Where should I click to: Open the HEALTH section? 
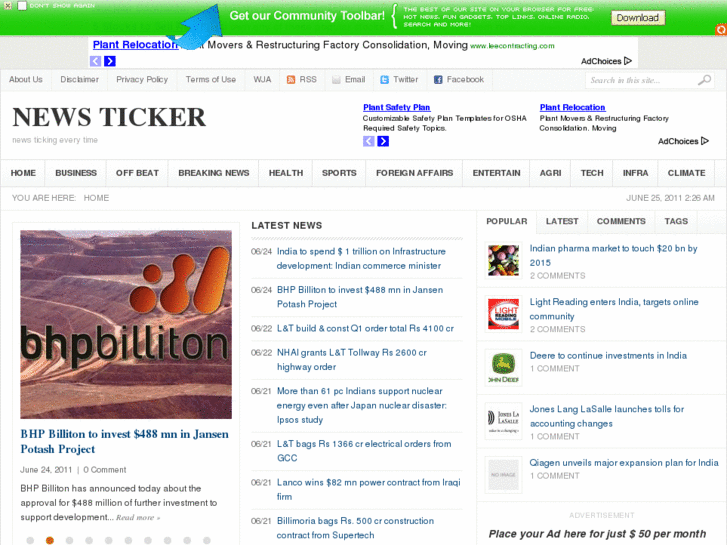(x=286, y=173)
